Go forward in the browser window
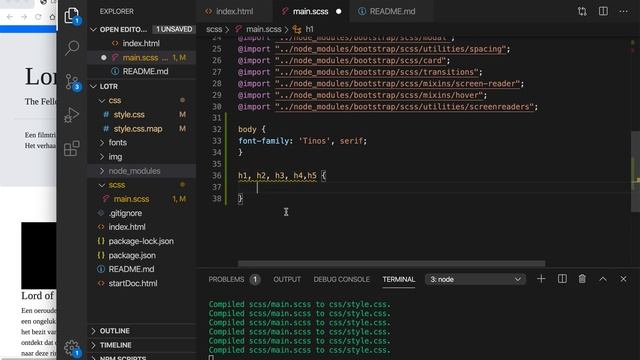The width and height of the screenshot is (640, 360). (x=24, y=17)
